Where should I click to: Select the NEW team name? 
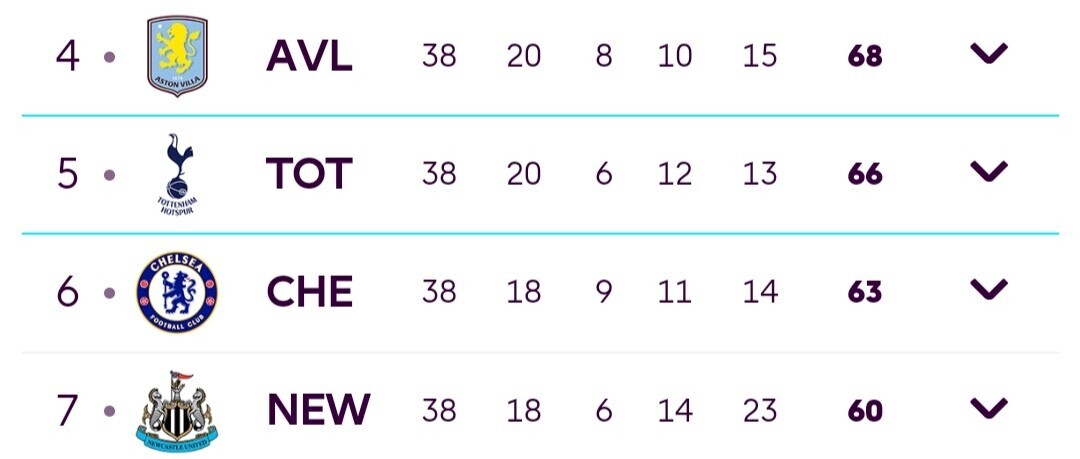click(x=319, y=410)
